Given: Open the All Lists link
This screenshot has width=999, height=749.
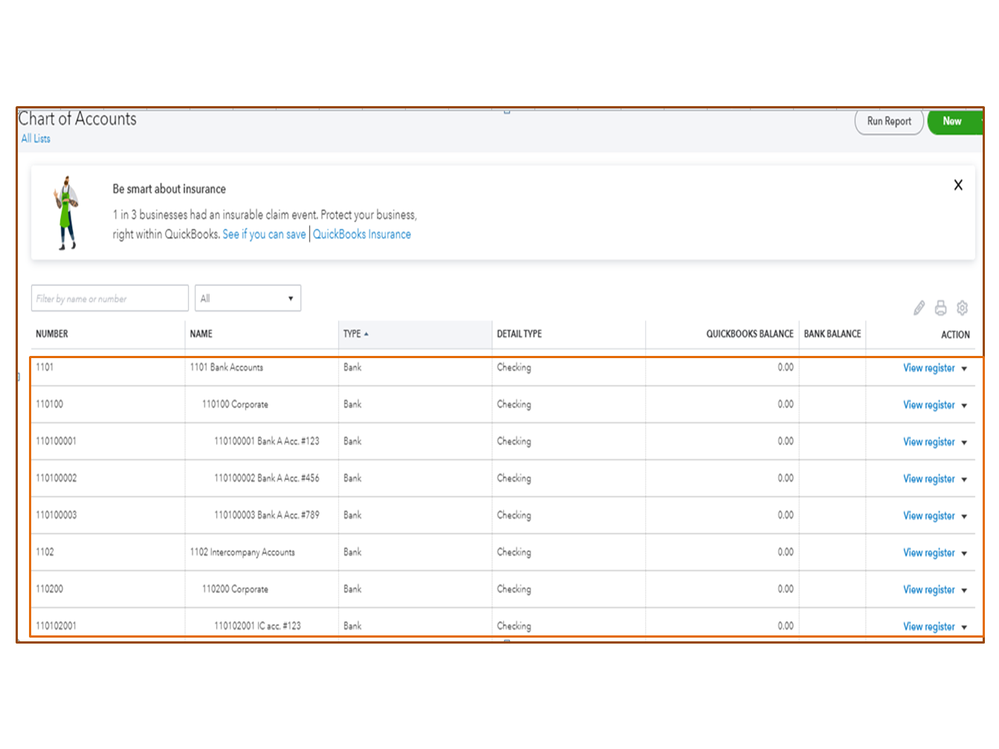Looking at the screenshot, I should (x=36, y=139).
